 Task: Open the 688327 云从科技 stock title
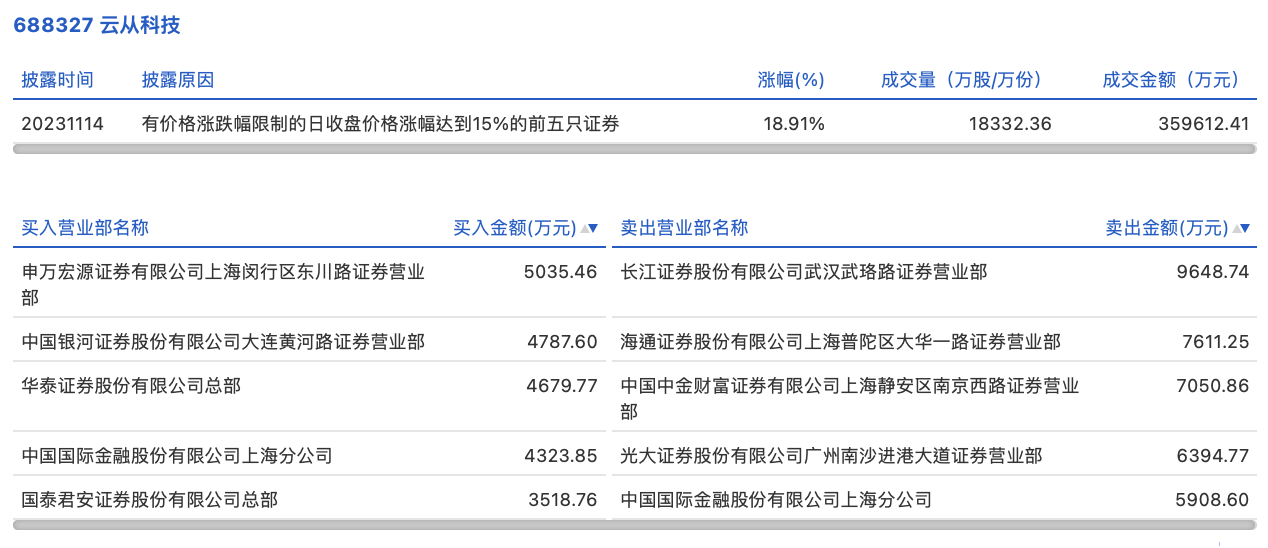(x=96, y=25)
